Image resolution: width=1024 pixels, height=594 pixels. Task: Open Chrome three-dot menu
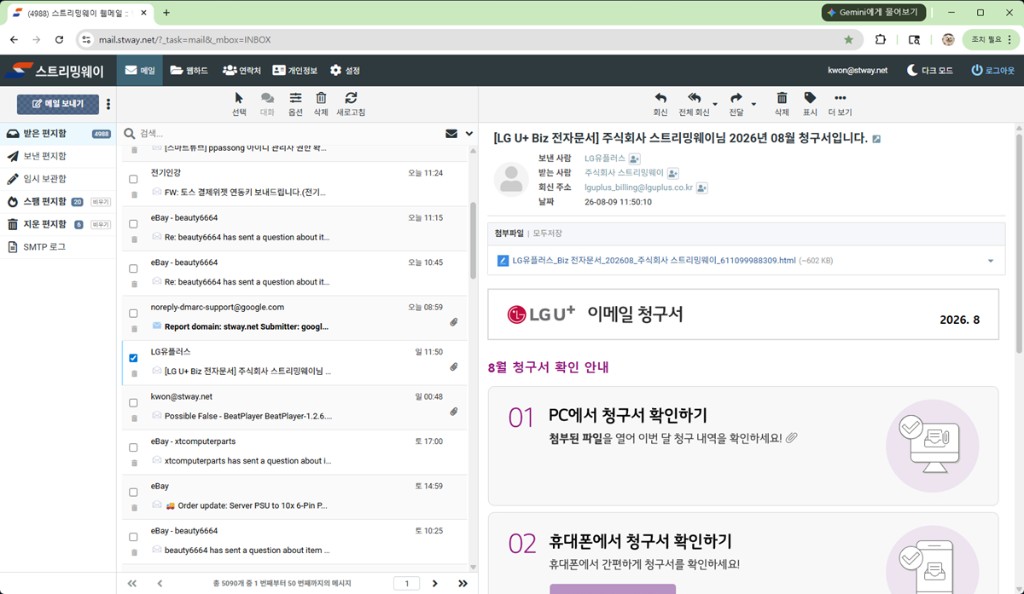click(1010, 40)
